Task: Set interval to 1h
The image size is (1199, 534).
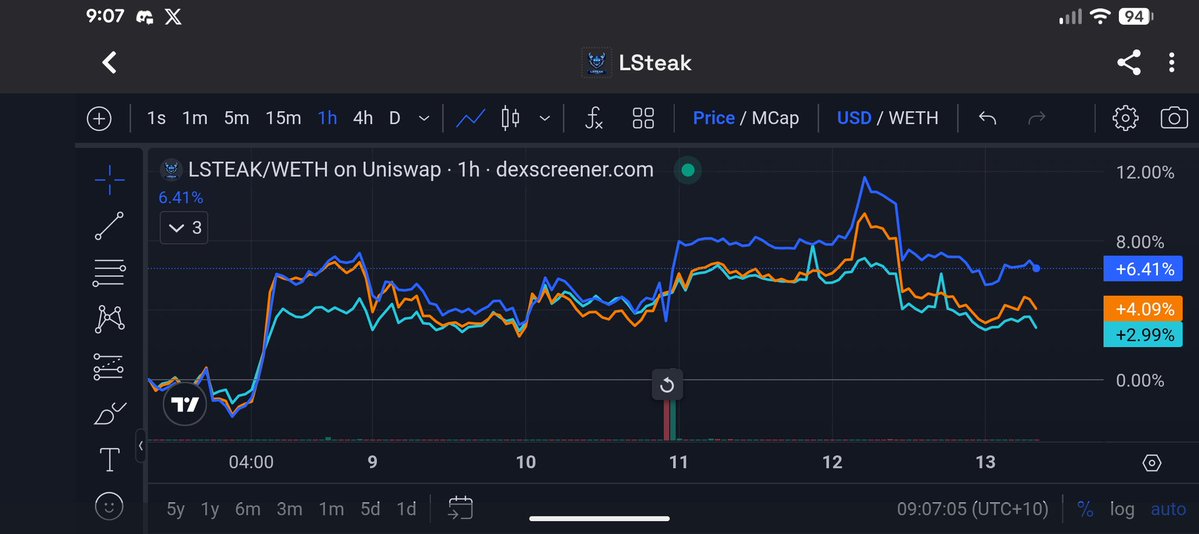Action: click(327, 119)
